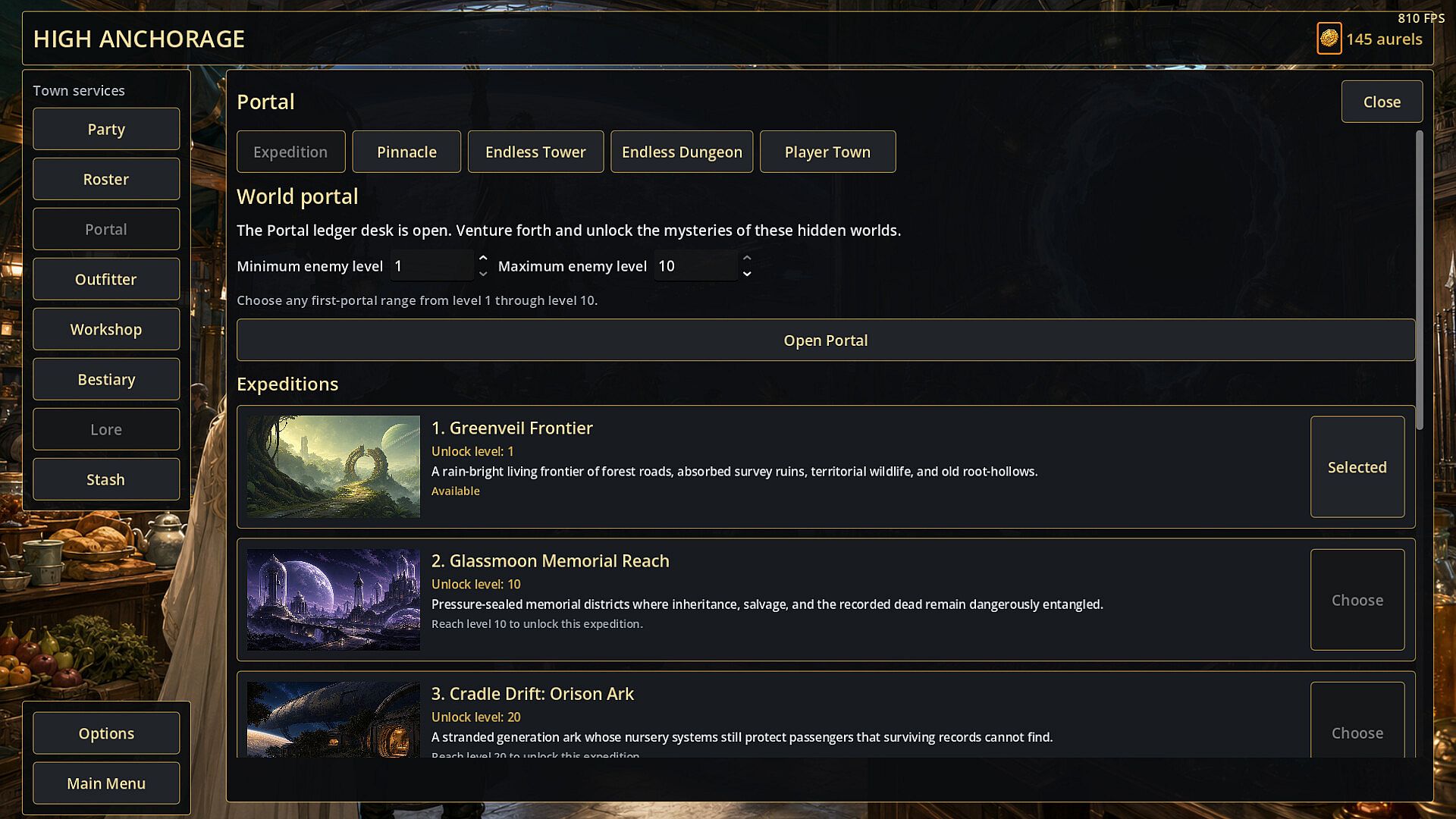1456x819 pixels.
Task: Open the Bestiary town service
Action: [106, 379]
